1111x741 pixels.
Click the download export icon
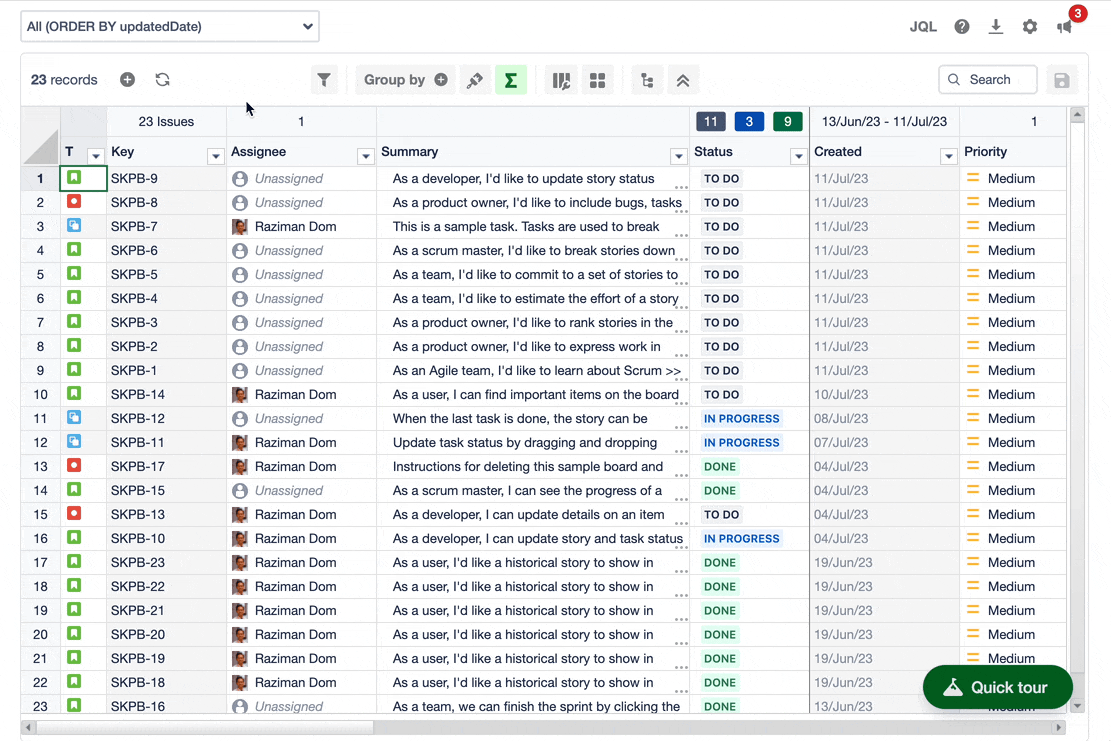pos(996,27)
